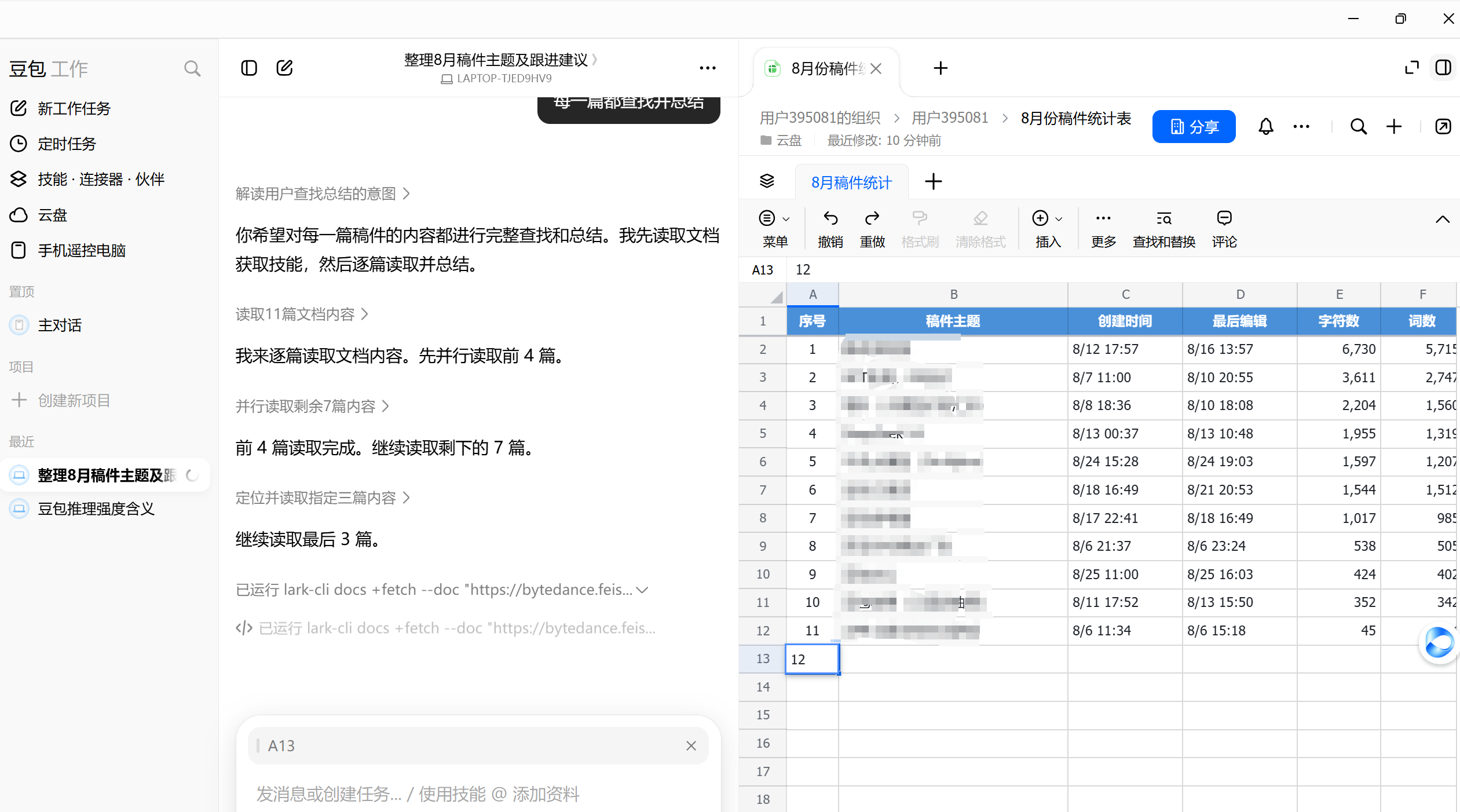Open the 菜单 dropdown in toolbar
The height and width of the screenshot is (812, 1460).
point(774,229)
